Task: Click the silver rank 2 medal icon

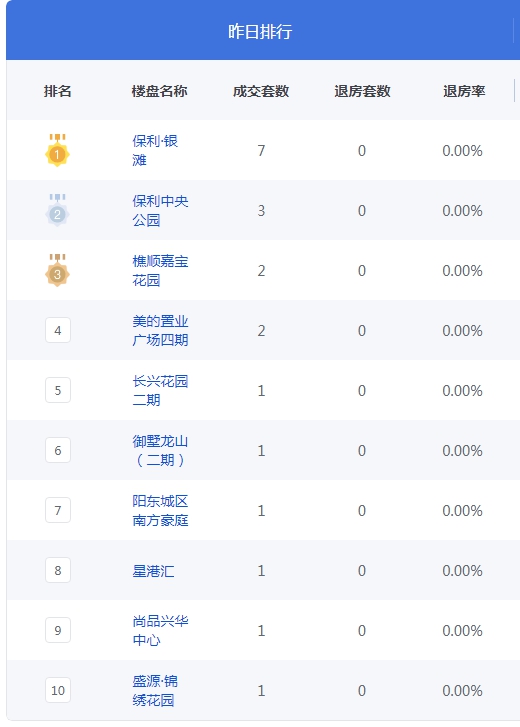Action: click(57, 210)
